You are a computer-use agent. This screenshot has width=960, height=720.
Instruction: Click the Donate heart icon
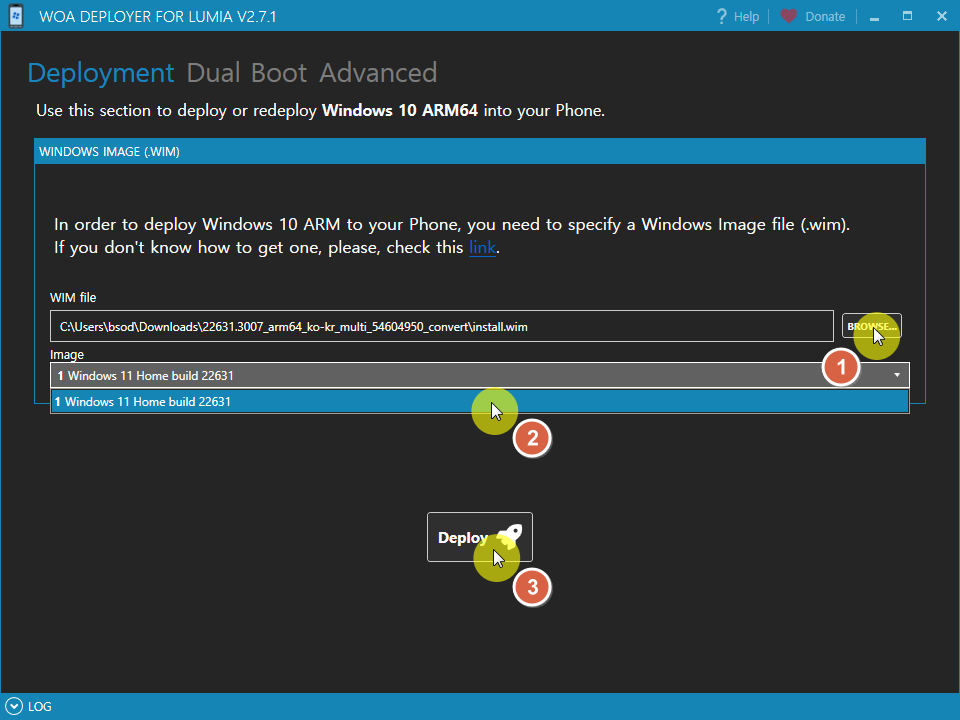coord(789,17)
